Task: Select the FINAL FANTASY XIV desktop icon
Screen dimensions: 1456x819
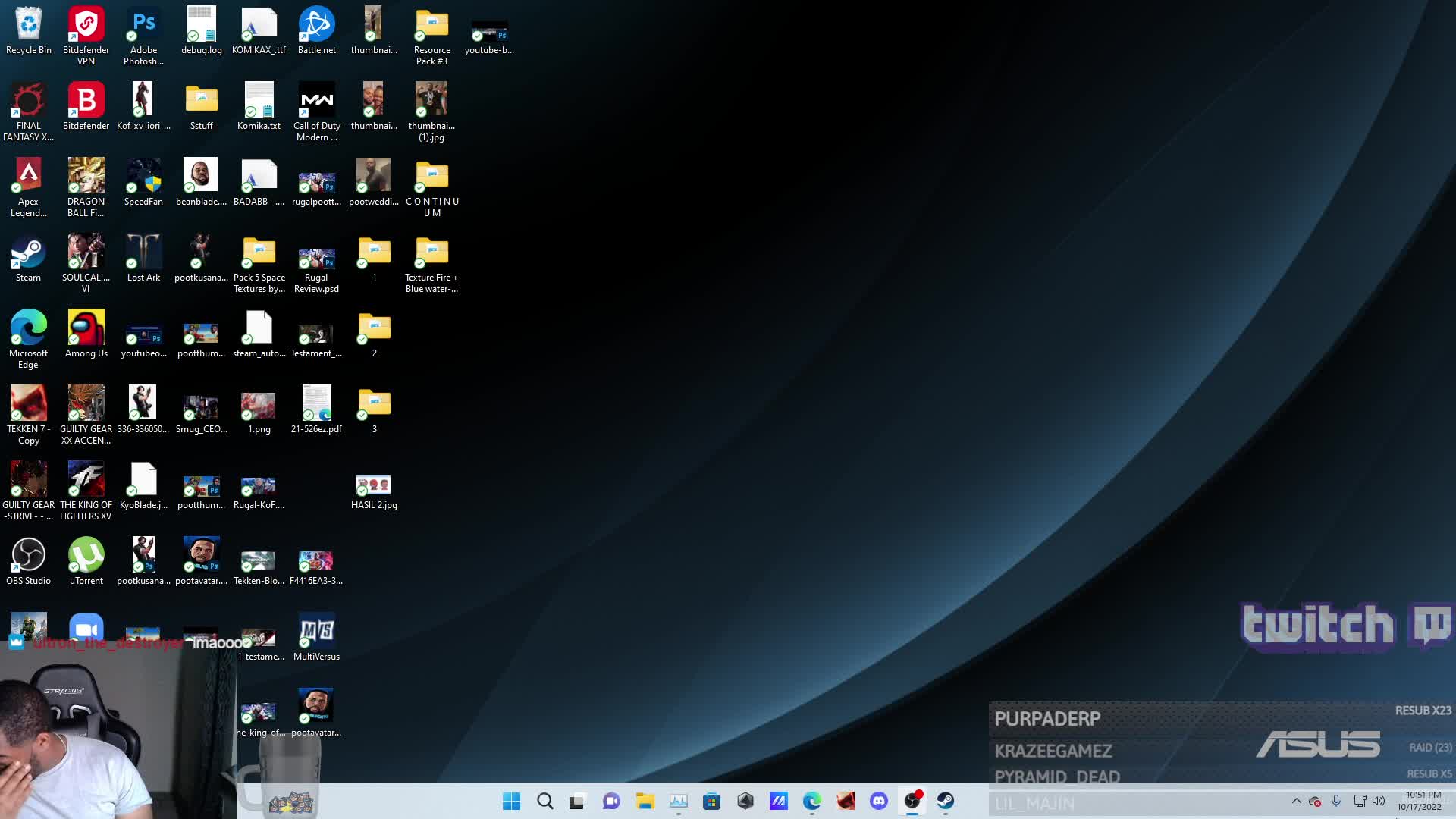Action: click(x=29, y=112)
